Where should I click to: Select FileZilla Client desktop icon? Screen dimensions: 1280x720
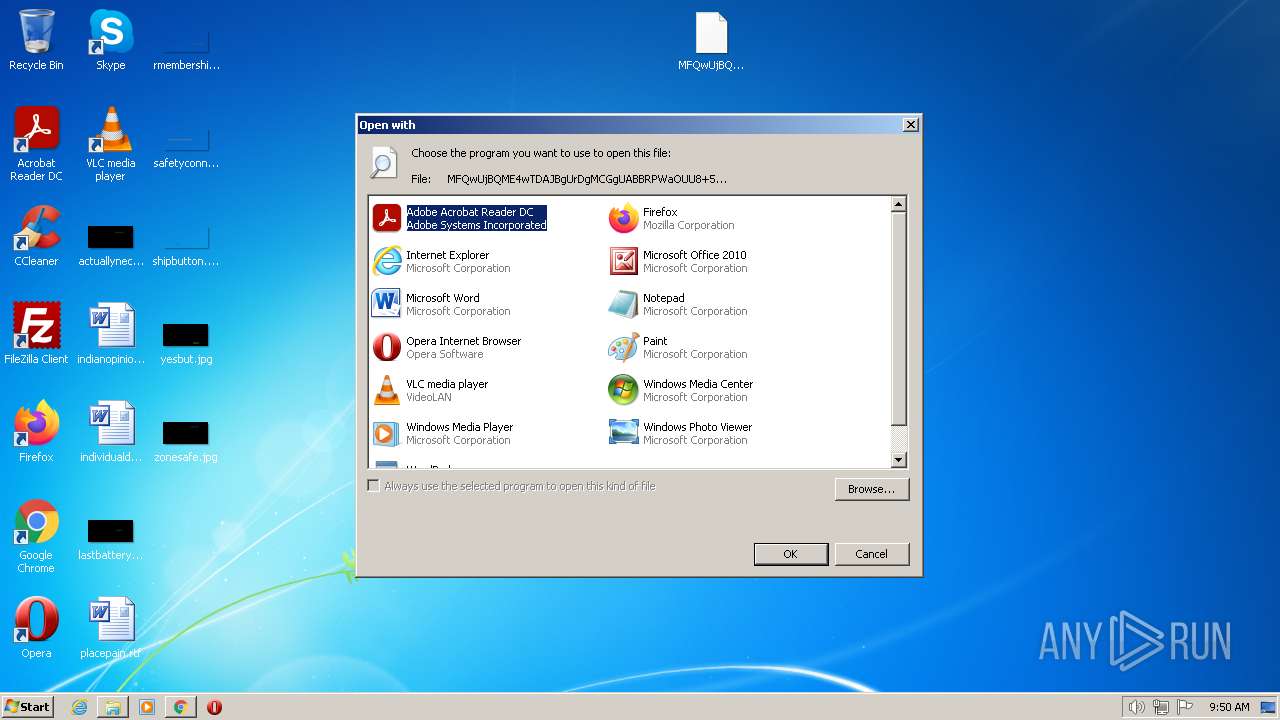point(36,334)
